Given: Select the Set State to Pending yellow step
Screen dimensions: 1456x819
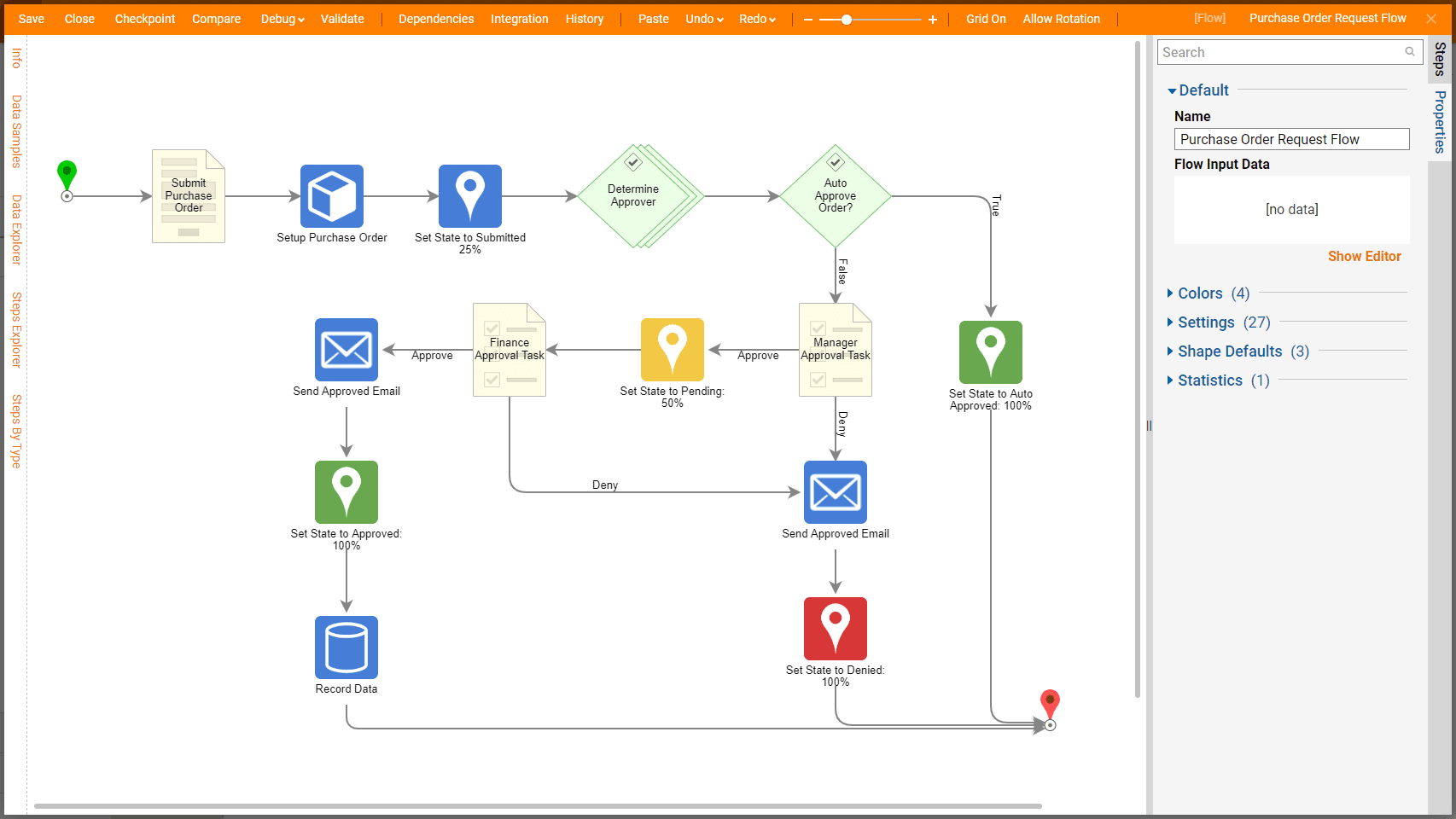Looking at the screenshot, I should 673,350.
